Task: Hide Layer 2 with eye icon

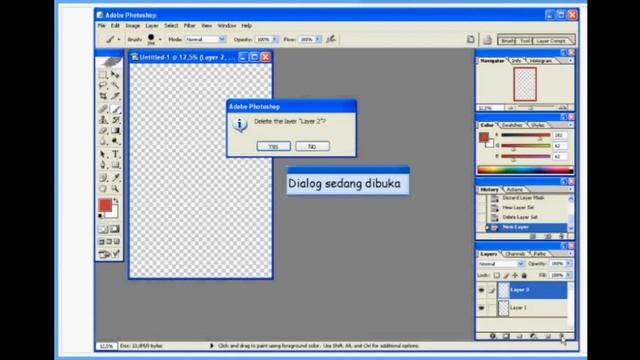Action: (x=481, y=290)
